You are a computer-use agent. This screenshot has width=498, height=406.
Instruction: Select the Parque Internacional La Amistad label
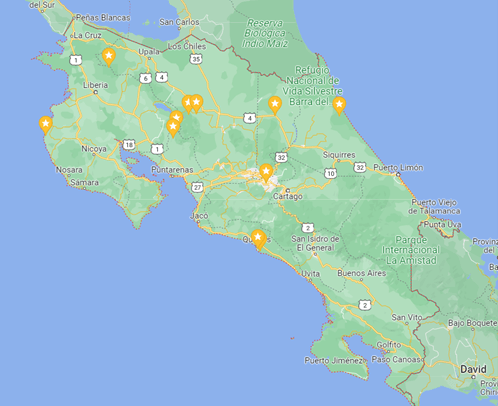tap(411, 250)
